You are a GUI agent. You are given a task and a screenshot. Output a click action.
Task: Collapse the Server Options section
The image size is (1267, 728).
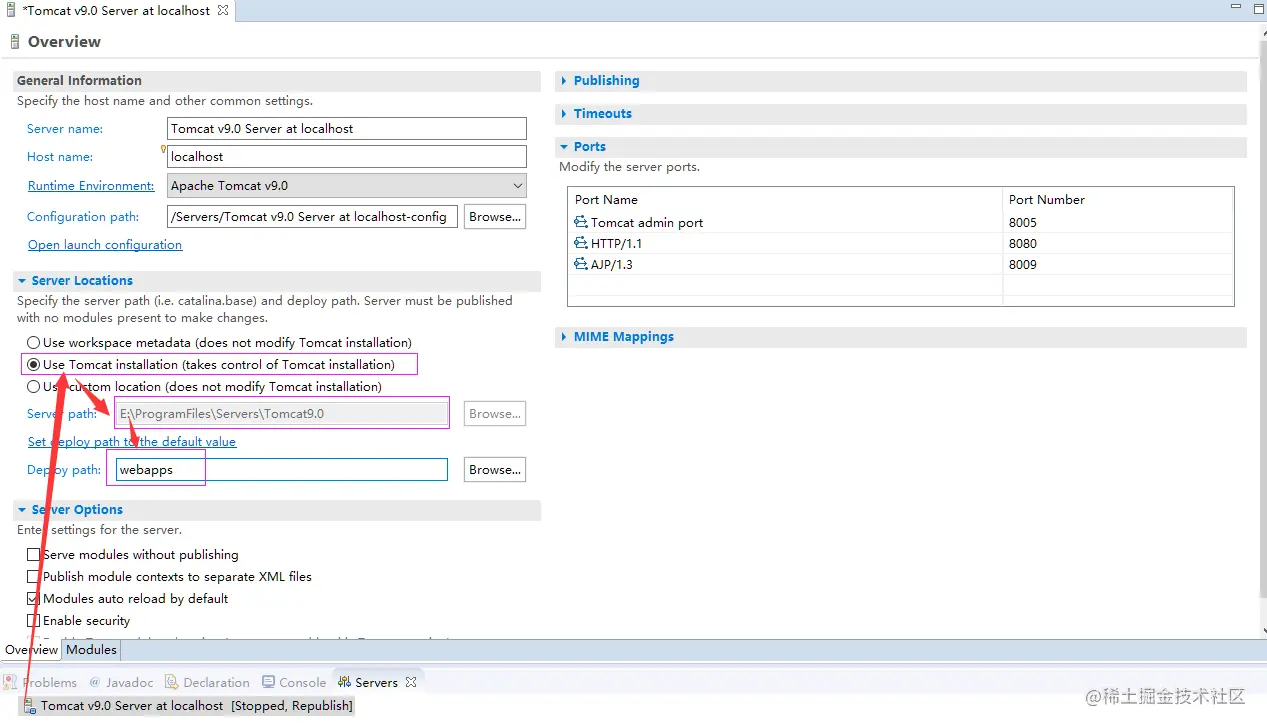point(22,510)
